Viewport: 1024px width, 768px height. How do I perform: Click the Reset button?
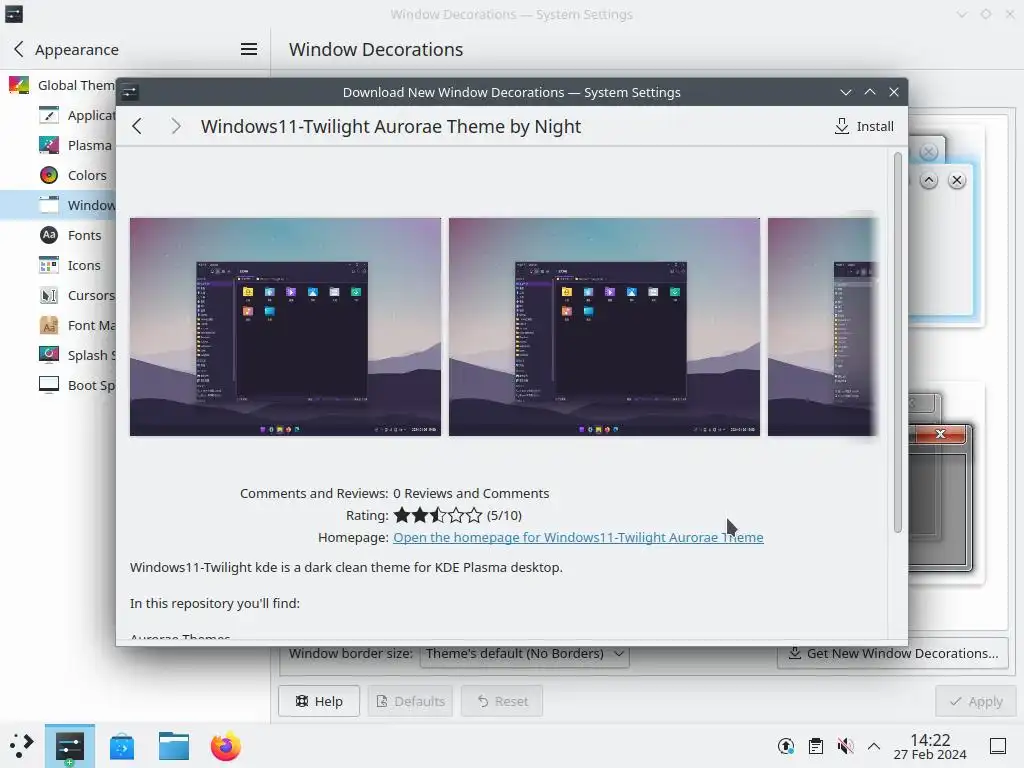502,701
